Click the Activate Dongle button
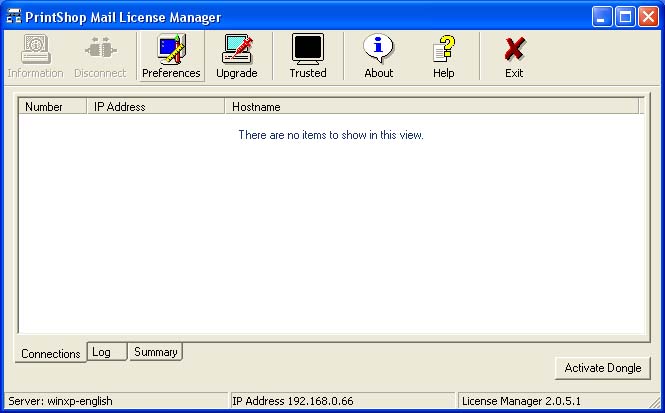Image resolution: width=665 pixels, height=413 pixels. click(603, 368)
